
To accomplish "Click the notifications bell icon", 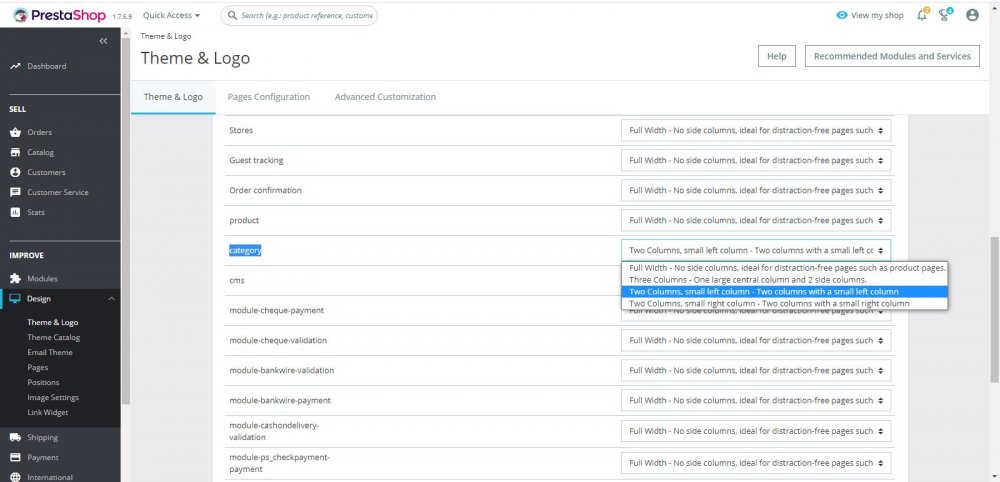I will coord(922,15).
